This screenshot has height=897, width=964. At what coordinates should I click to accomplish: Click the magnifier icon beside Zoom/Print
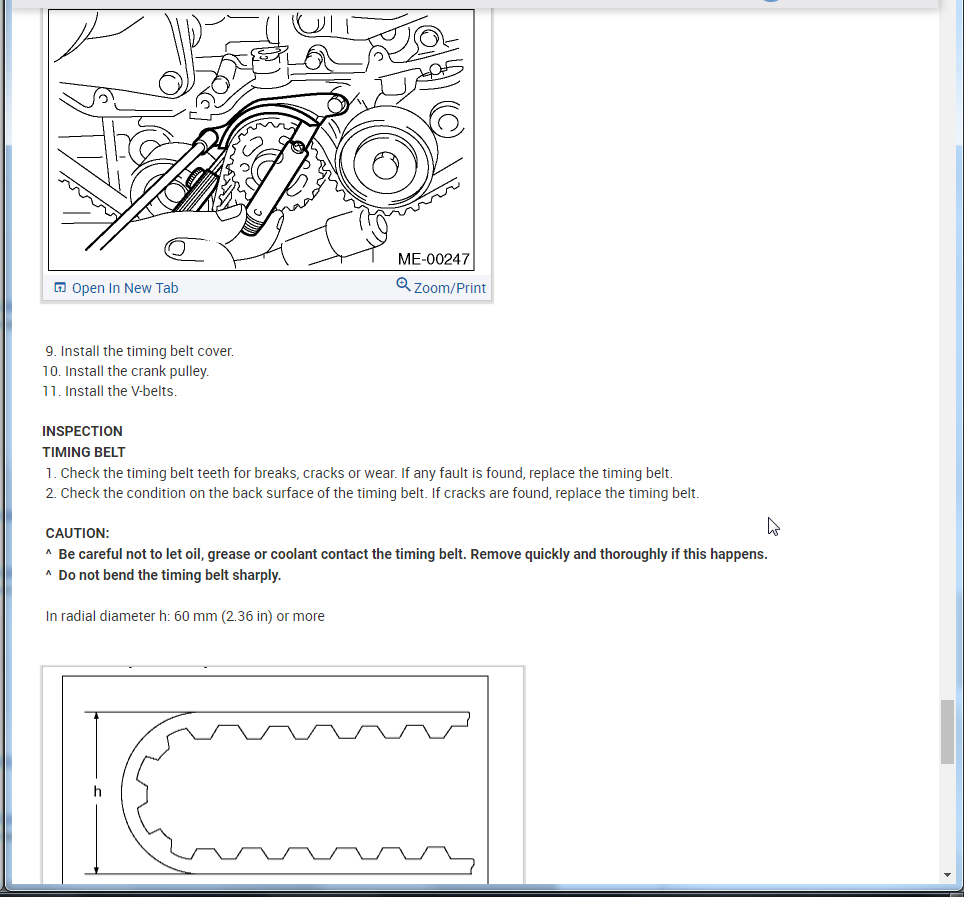(x=403, y=285)
